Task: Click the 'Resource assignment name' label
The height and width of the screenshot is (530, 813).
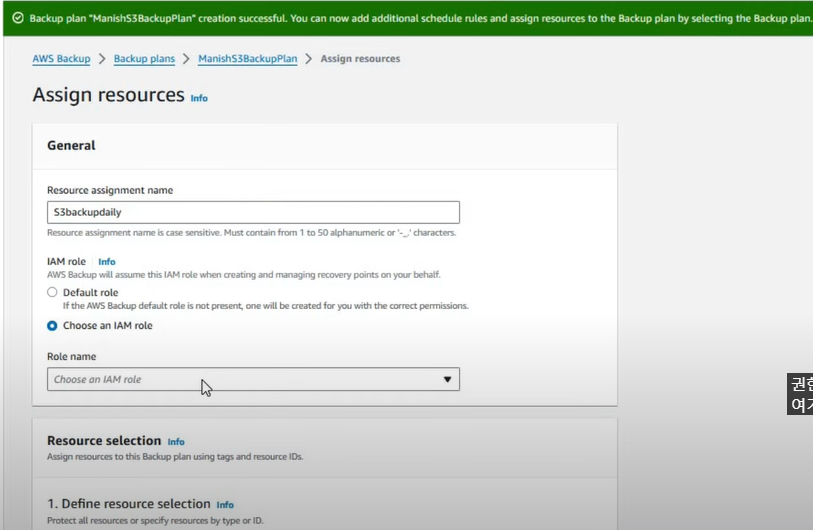Action: click(x=110, y=190)
